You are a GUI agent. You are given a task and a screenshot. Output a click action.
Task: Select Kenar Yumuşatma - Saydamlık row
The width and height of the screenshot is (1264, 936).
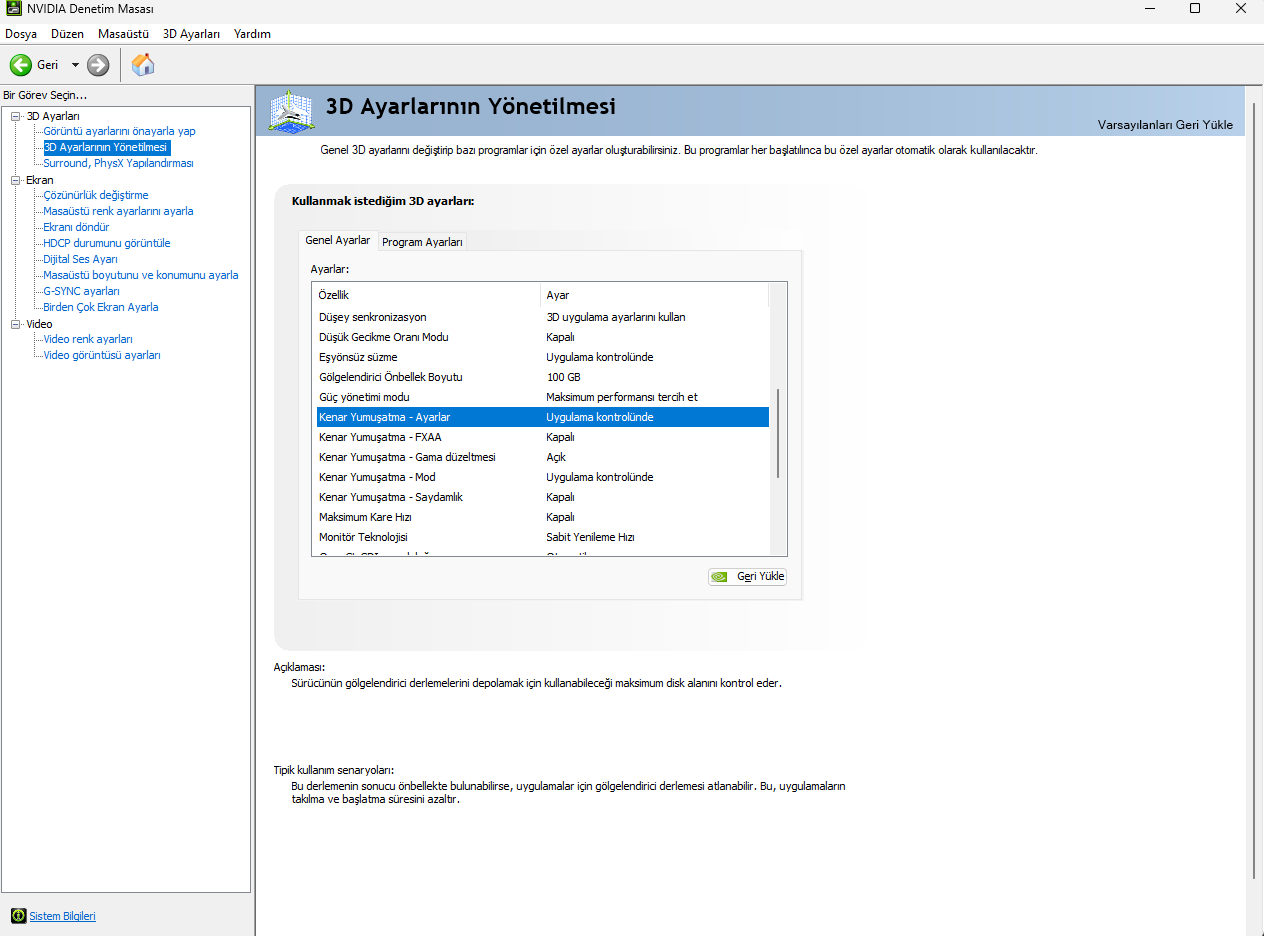542,497
